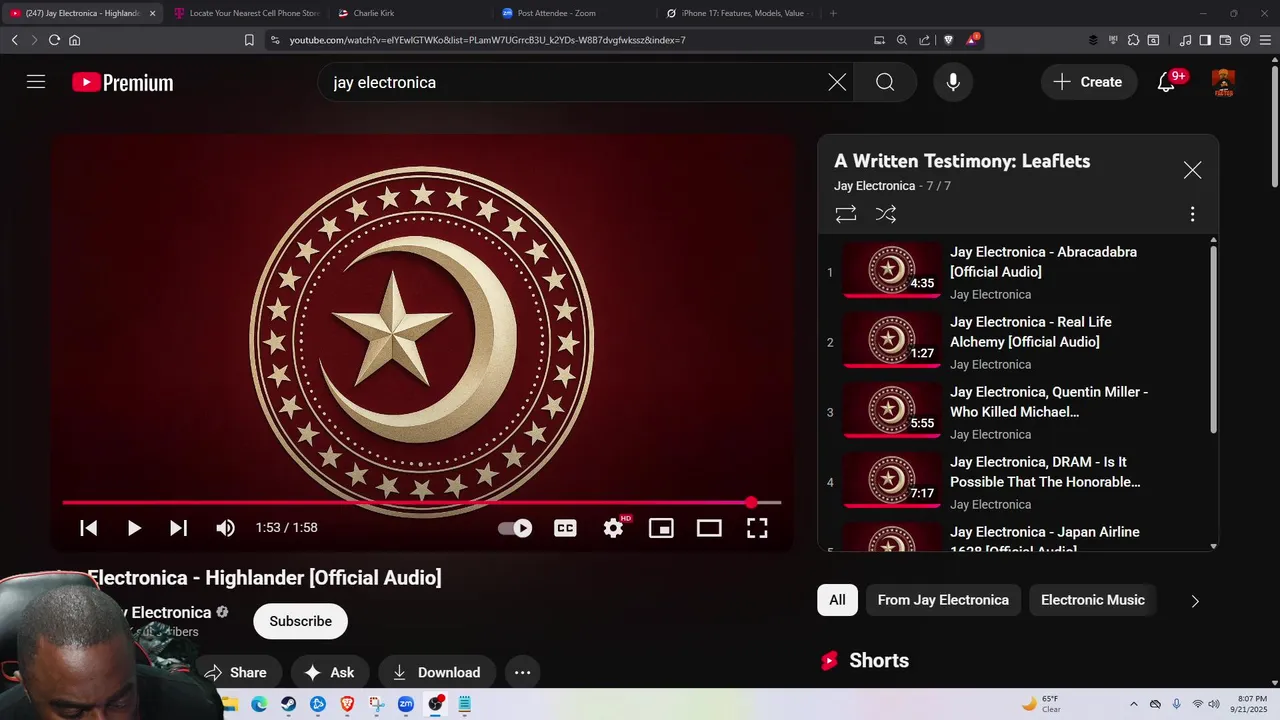Open the Zoom taskbar icon
Screen dimensions: 1280x720
coord(406,704)
